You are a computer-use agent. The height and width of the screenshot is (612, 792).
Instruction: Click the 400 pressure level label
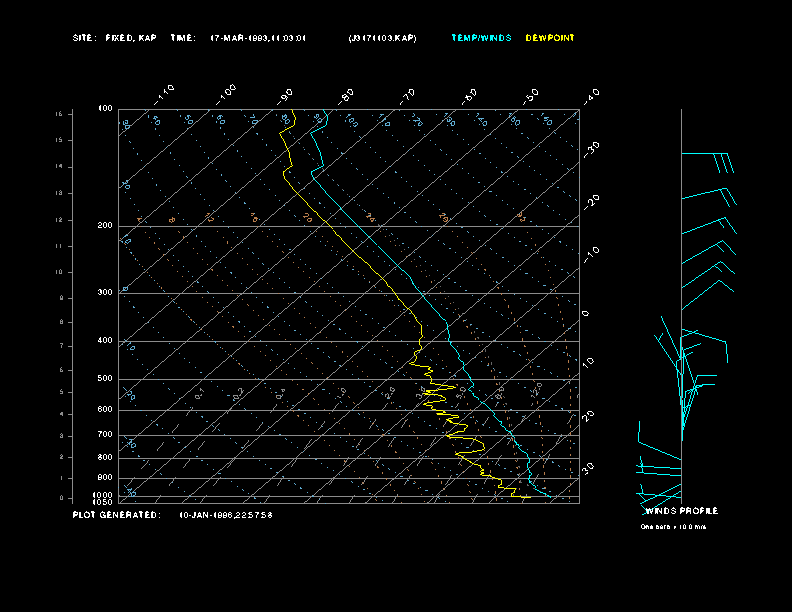pyautogui.click(x=105, y=340)
